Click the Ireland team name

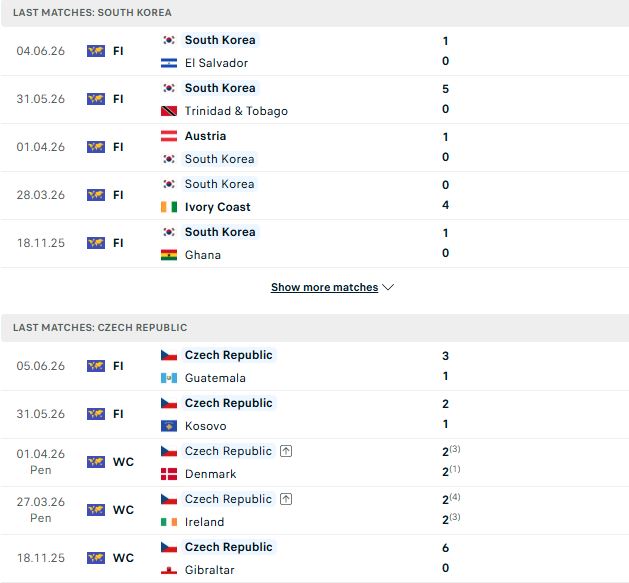205,522
